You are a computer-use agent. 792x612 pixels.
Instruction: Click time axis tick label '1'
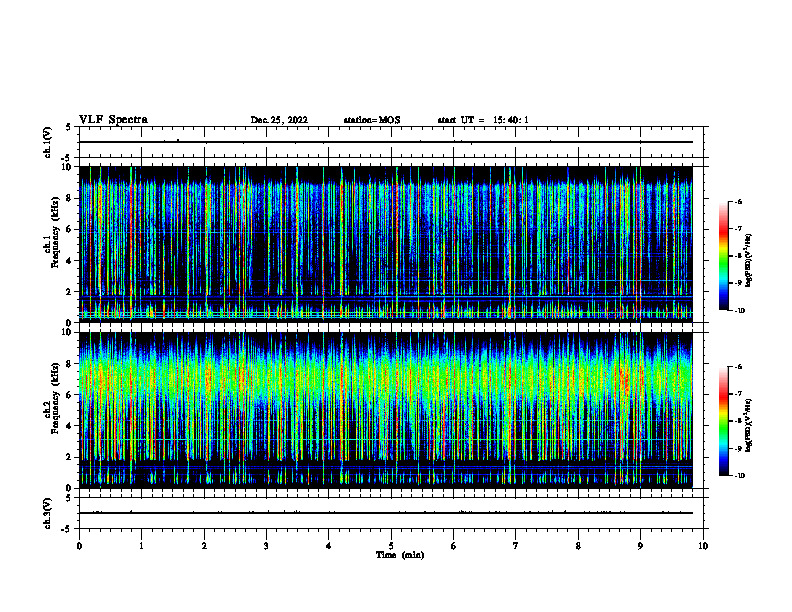141,546
